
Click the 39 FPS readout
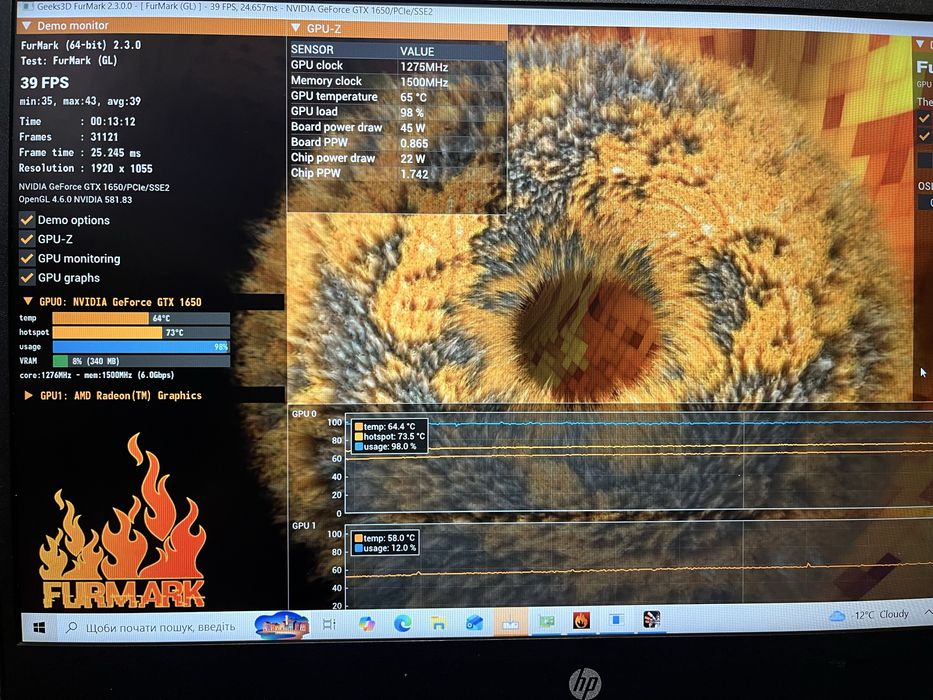pyautogui.click(x=45, y=82)
